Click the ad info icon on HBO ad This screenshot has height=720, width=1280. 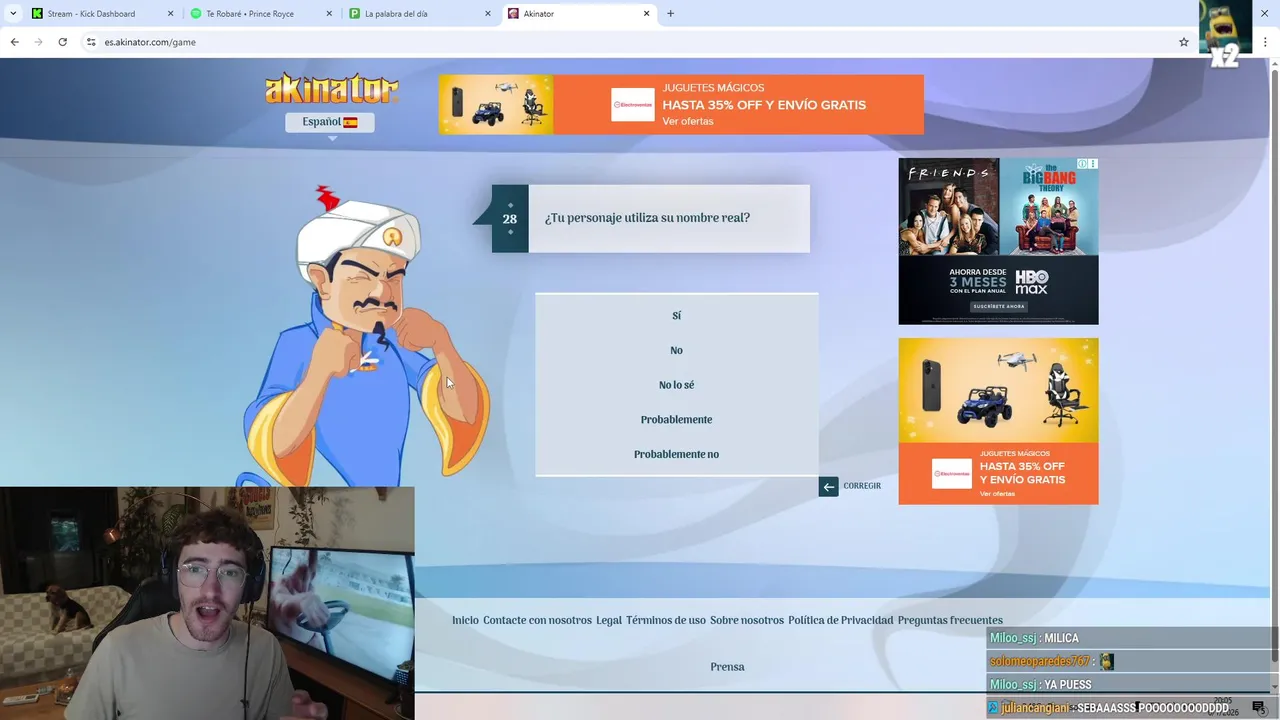point(1083,164)
